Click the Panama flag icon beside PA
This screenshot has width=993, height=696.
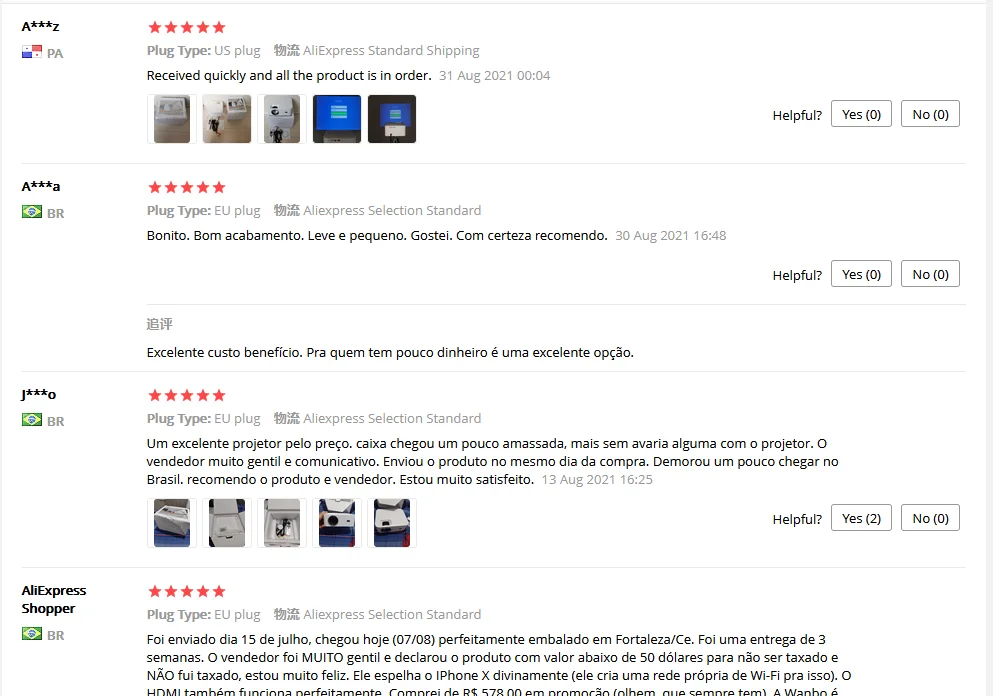pyautogui.click(x=32, y=52)
